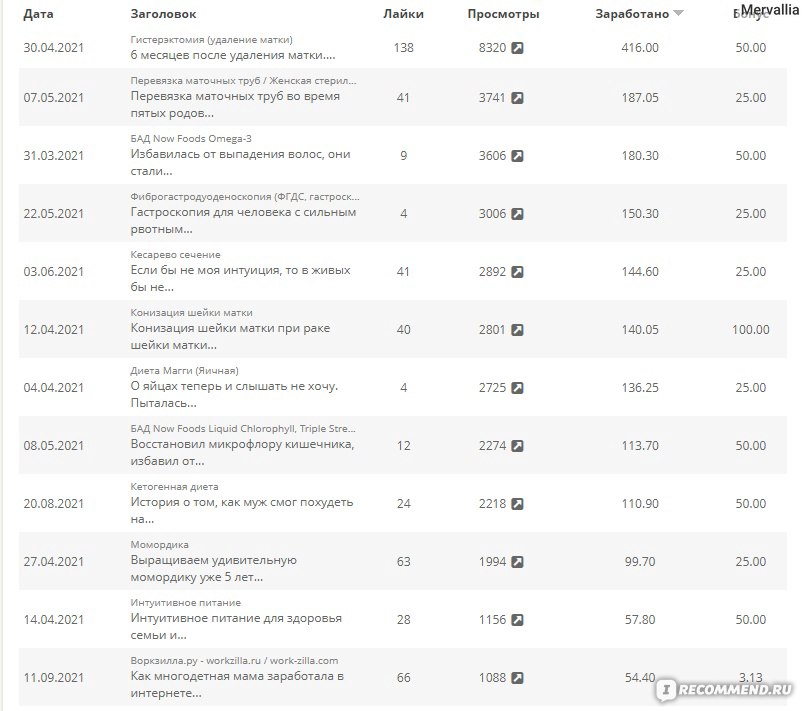Click stats icon next to 1994 views
The image size is (803, 711).
click(x=518, y=562)
